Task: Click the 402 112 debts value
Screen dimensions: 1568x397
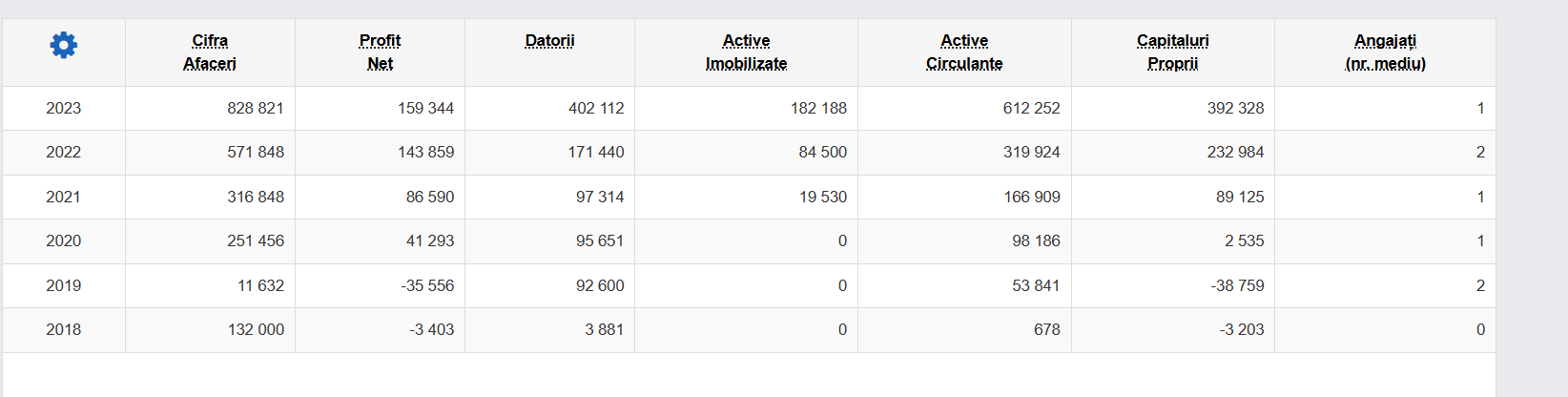Action: coord(596,108)
